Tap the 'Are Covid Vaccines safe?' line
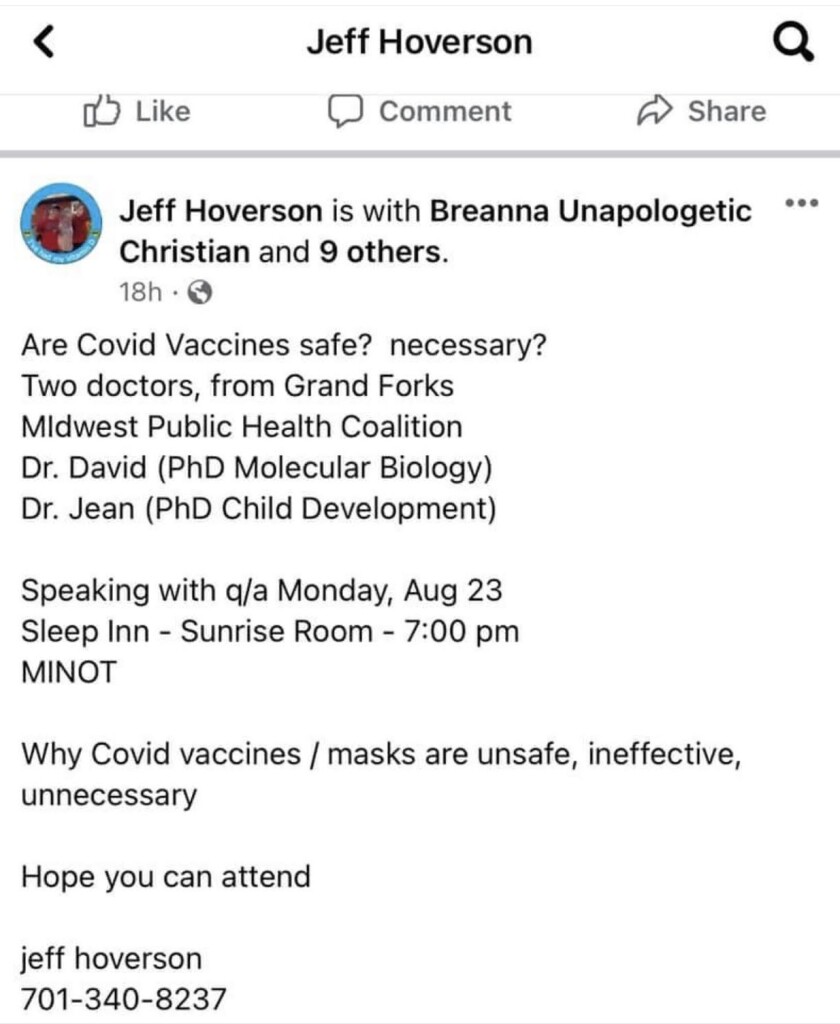840x1024 pixels. tap(283, 345)
